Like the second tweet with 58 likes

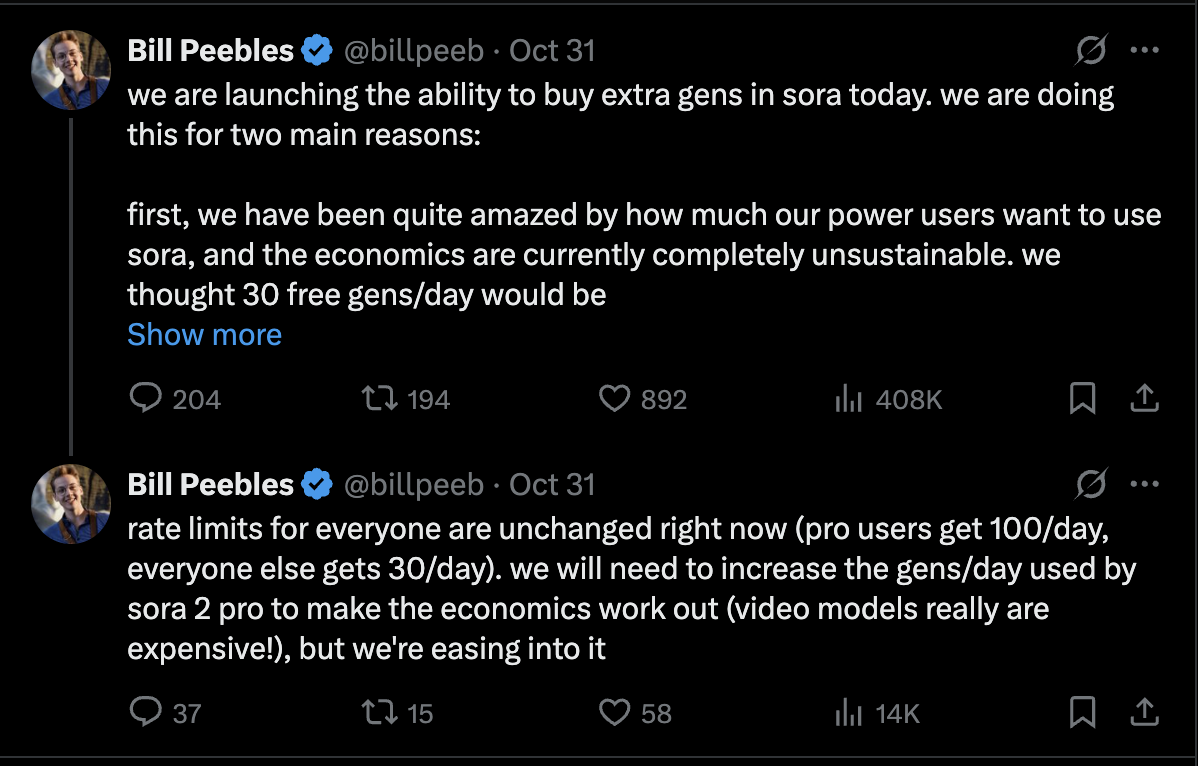coord(613,713)
